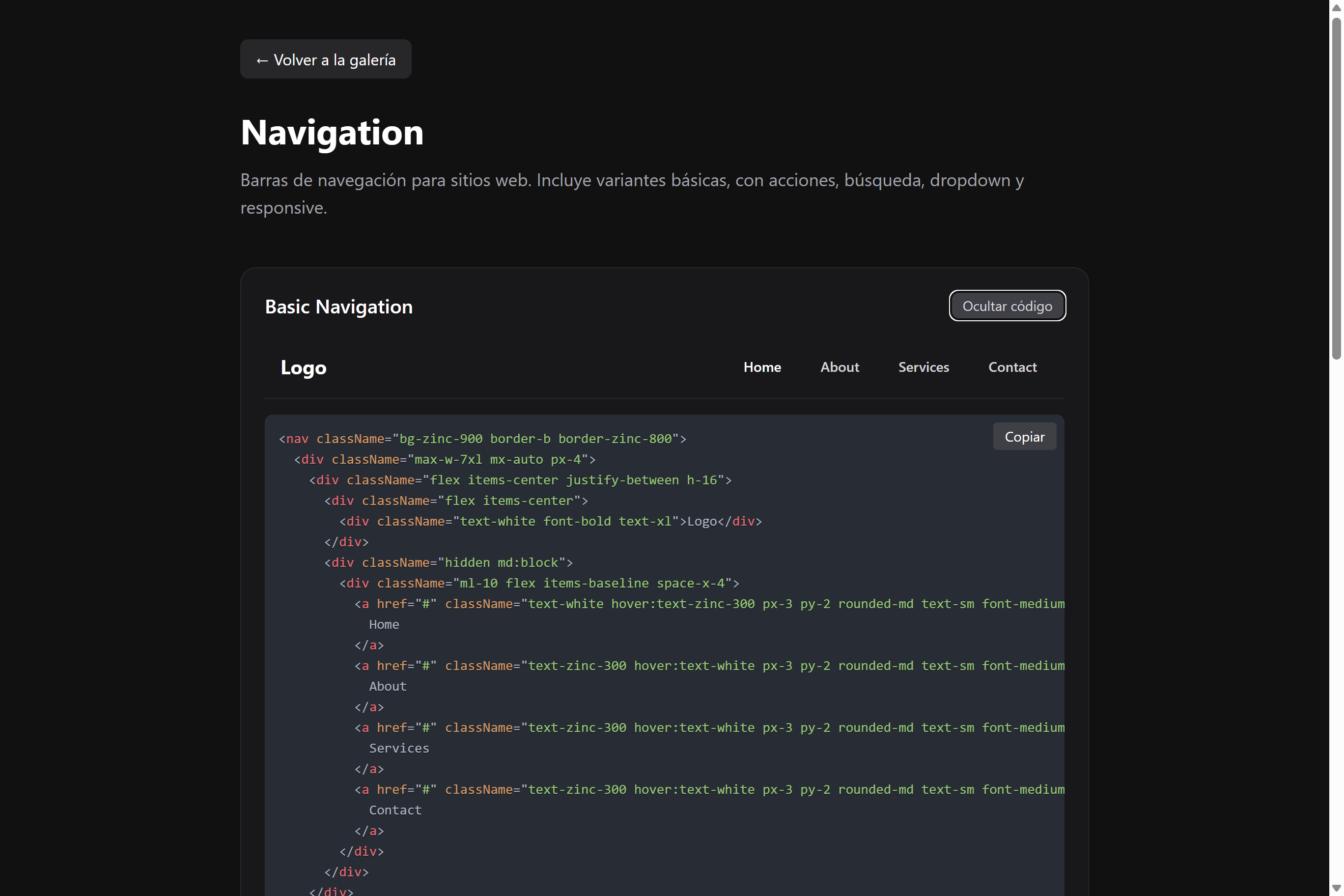The height and width of the screenshot is (896, 1344).
Task: Click the vertical scrollbar thumb
Action: pyautogui.click(x=1336, y=189)
